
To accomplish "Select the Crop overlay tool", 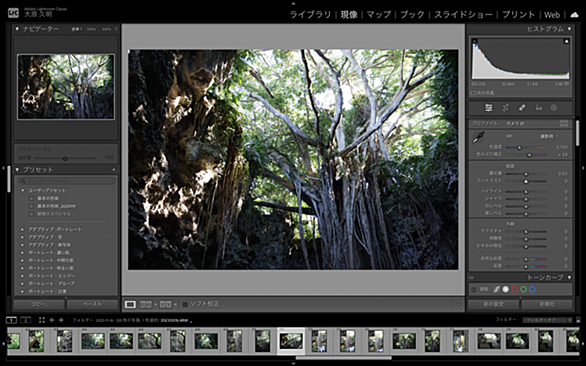I will (x=505, y=108).
